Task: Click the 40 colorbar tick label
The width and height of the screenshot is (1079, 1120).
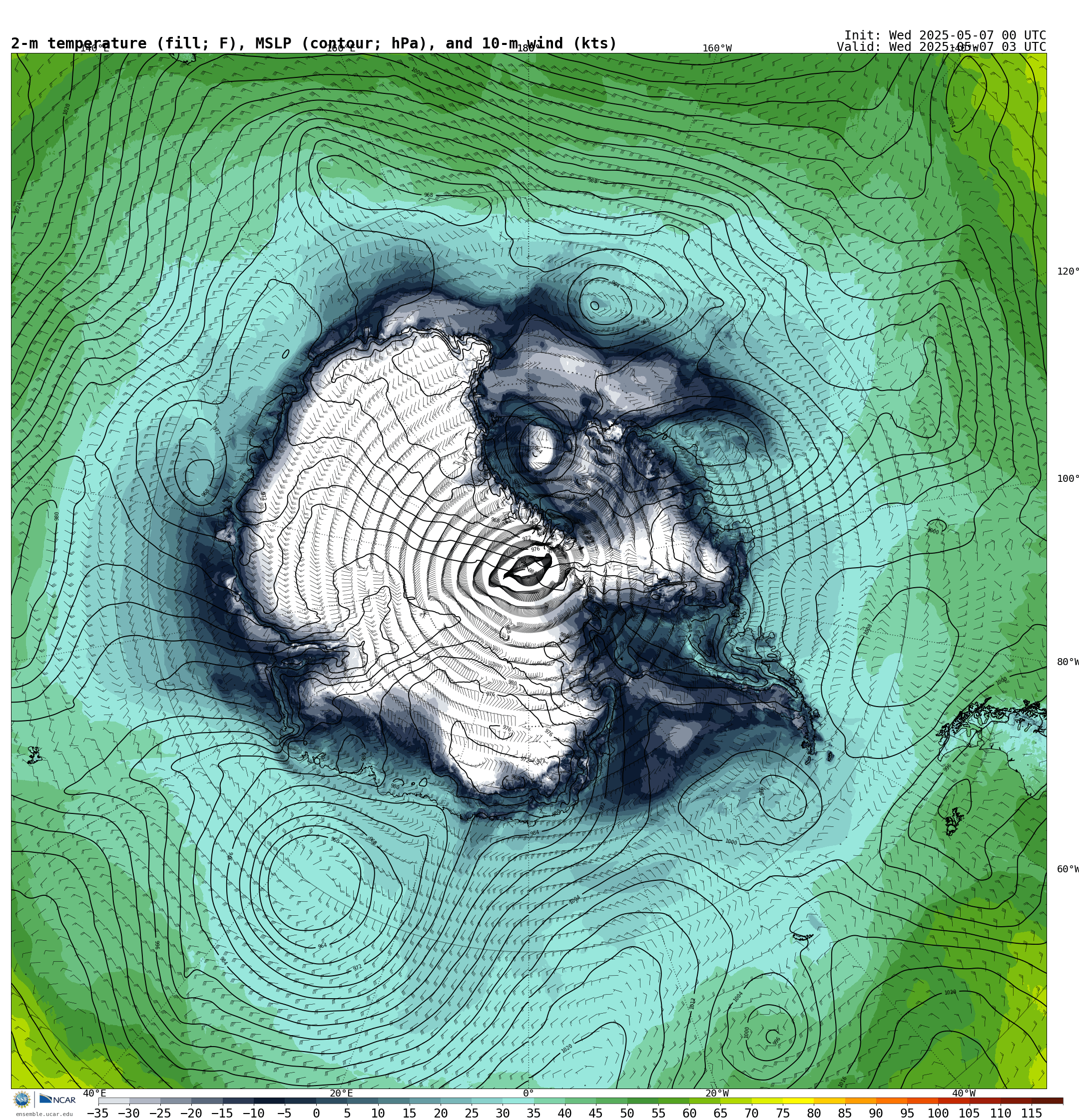Action: pyautogui.click(x=564, y=1113)
